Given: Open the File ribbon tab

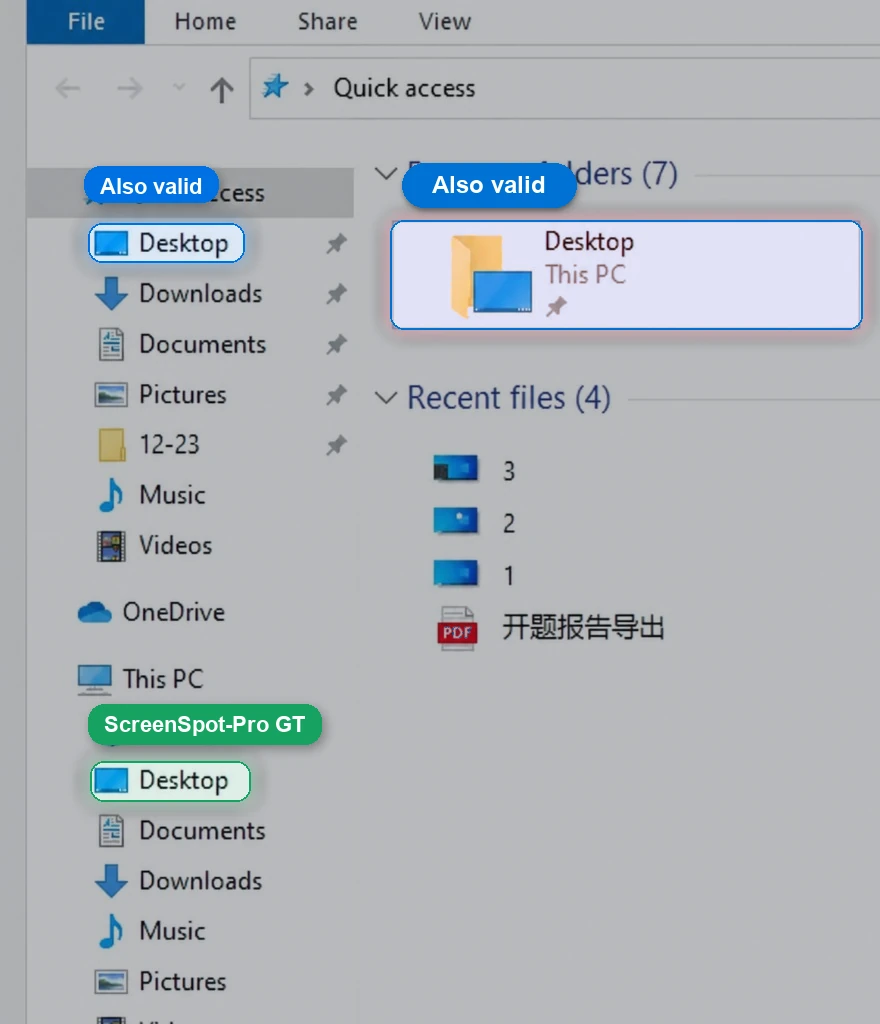Looking at the screenshot, I should pyautogui.click(x=86, y=22).
